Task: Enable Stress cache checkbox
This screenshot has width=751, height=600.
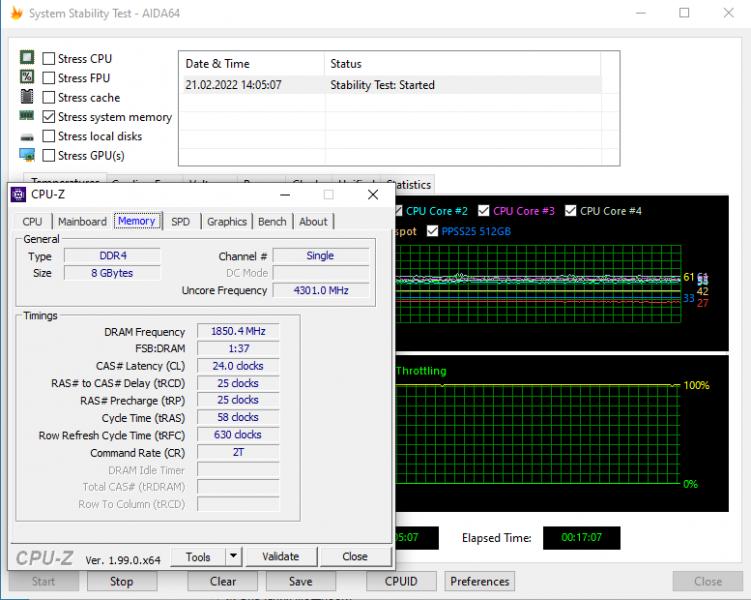Action: pos(48,97)
